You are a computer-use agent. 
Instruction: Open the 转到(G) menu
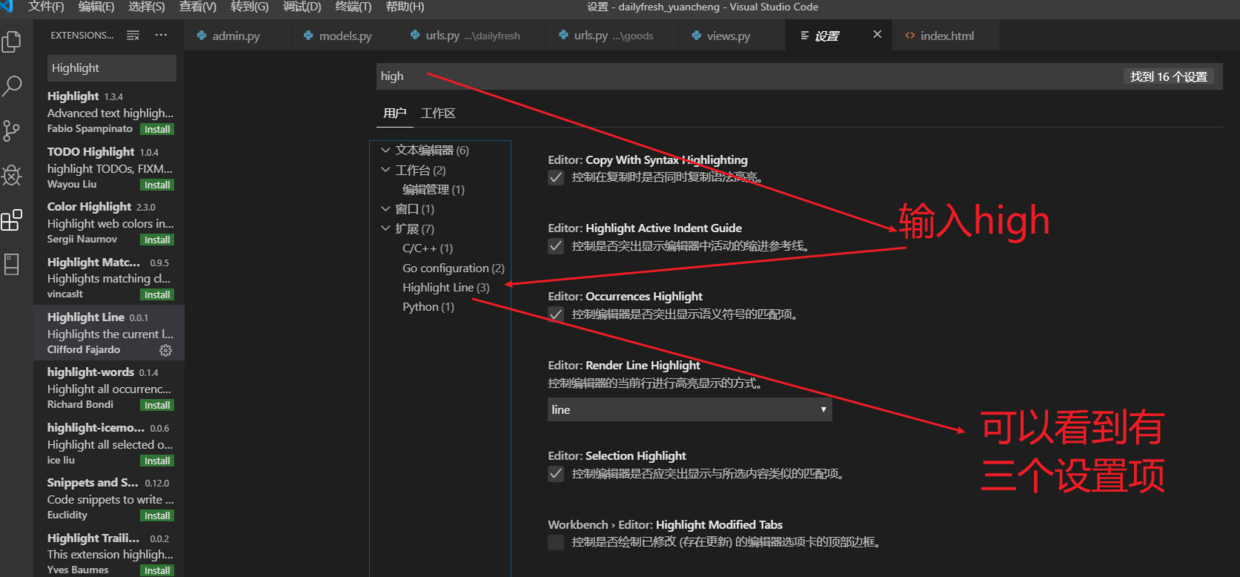pyautogui.click(x=249, y=7)
